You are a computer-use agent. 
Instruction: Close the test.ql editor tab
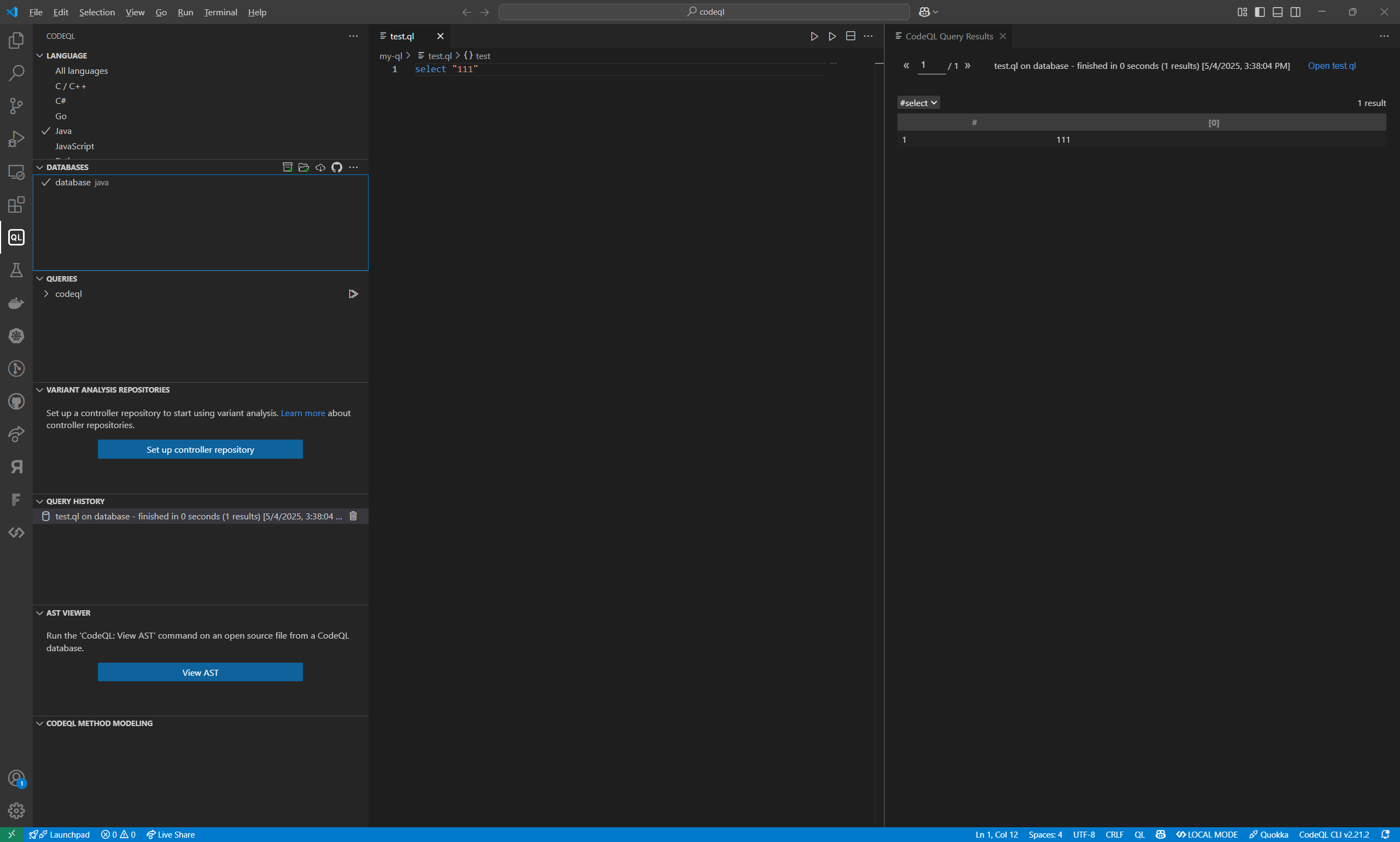(440, 36)
